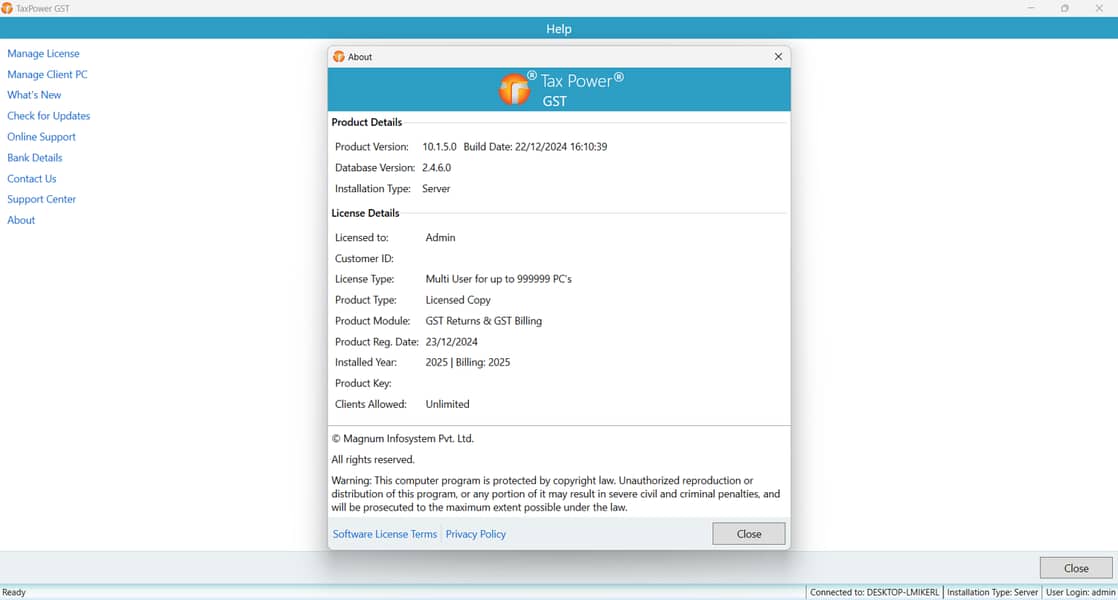Click the Close button of Help page
Image resolution: width=1118 pixels, height=600 pixels.
(x=1076, y=568)
